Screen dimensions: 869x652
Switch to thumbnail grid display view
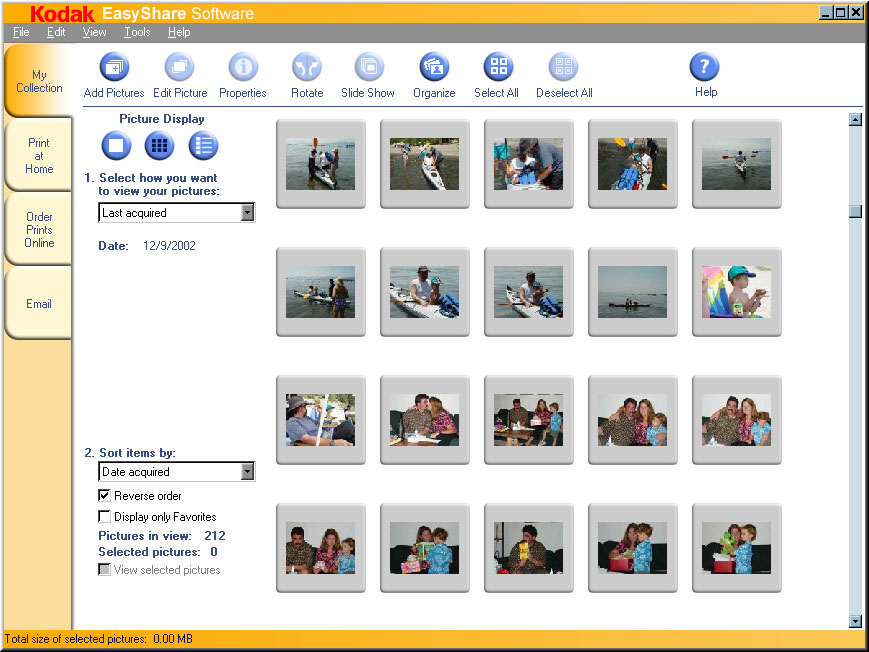point(159,146)
